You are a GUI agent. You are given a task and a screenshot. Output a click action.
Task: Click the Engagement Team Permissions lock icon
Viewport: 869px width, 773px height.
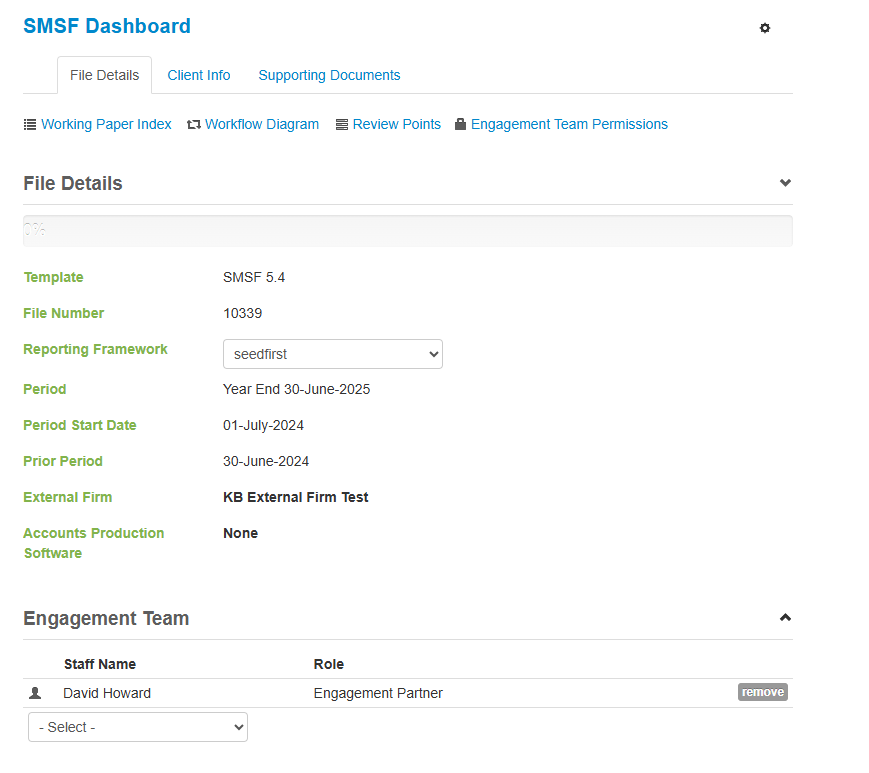460,124
